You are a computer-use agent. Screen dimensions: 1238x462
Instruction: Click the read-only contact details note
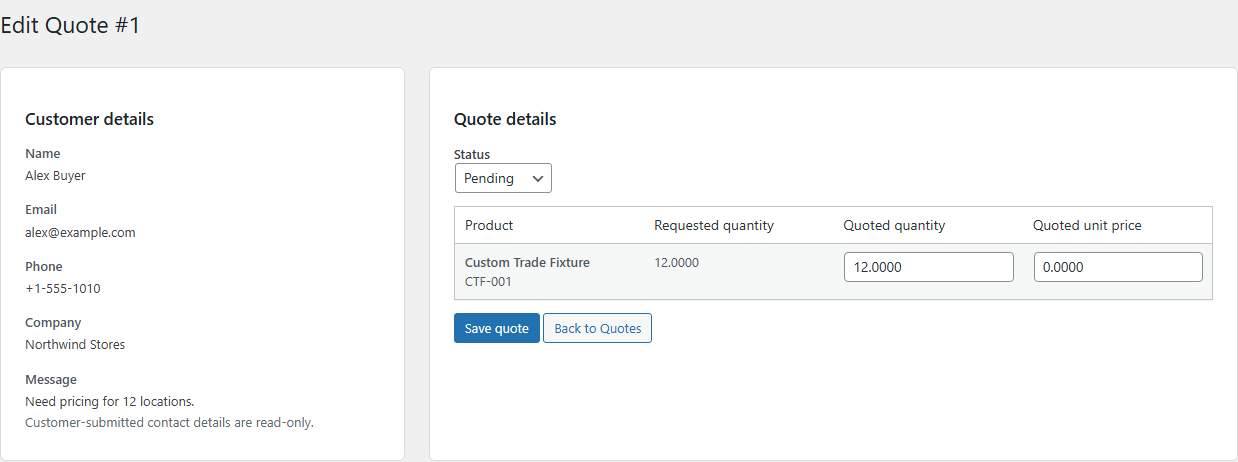click(x=169, y=422)
